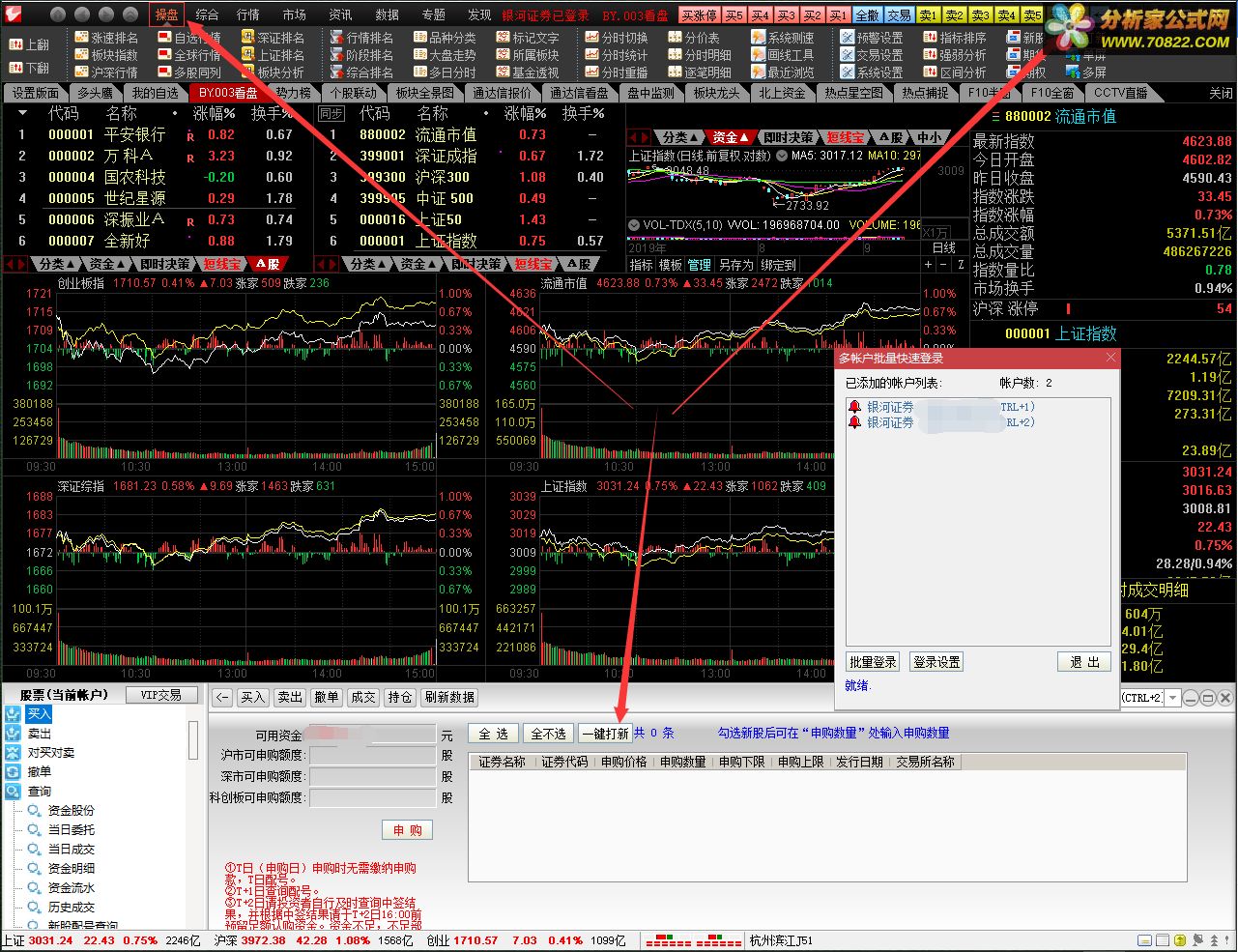Screen dimensions: 1238x952
Task: Select 当日委托 in the trade tree
Action: point(72,829)
